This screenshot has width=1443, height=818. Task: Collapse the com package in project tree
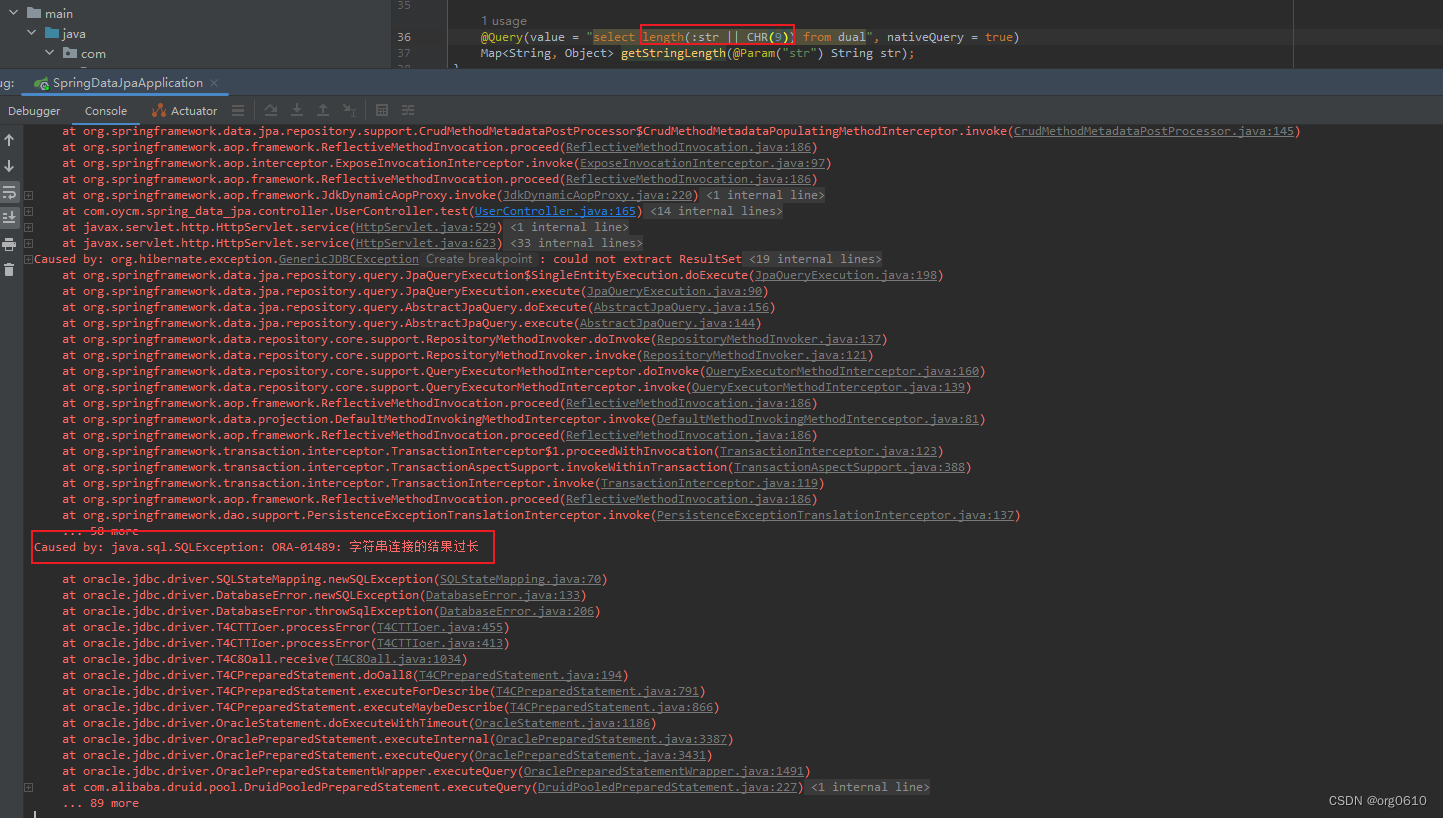[x=50, y=54]
